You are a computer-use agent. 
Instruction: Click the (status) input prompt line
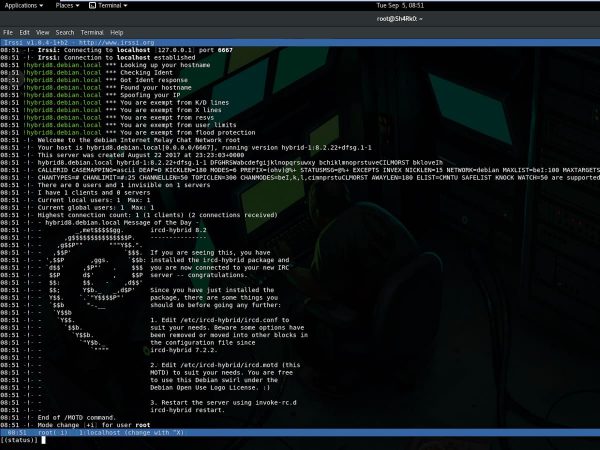[20, 440]
